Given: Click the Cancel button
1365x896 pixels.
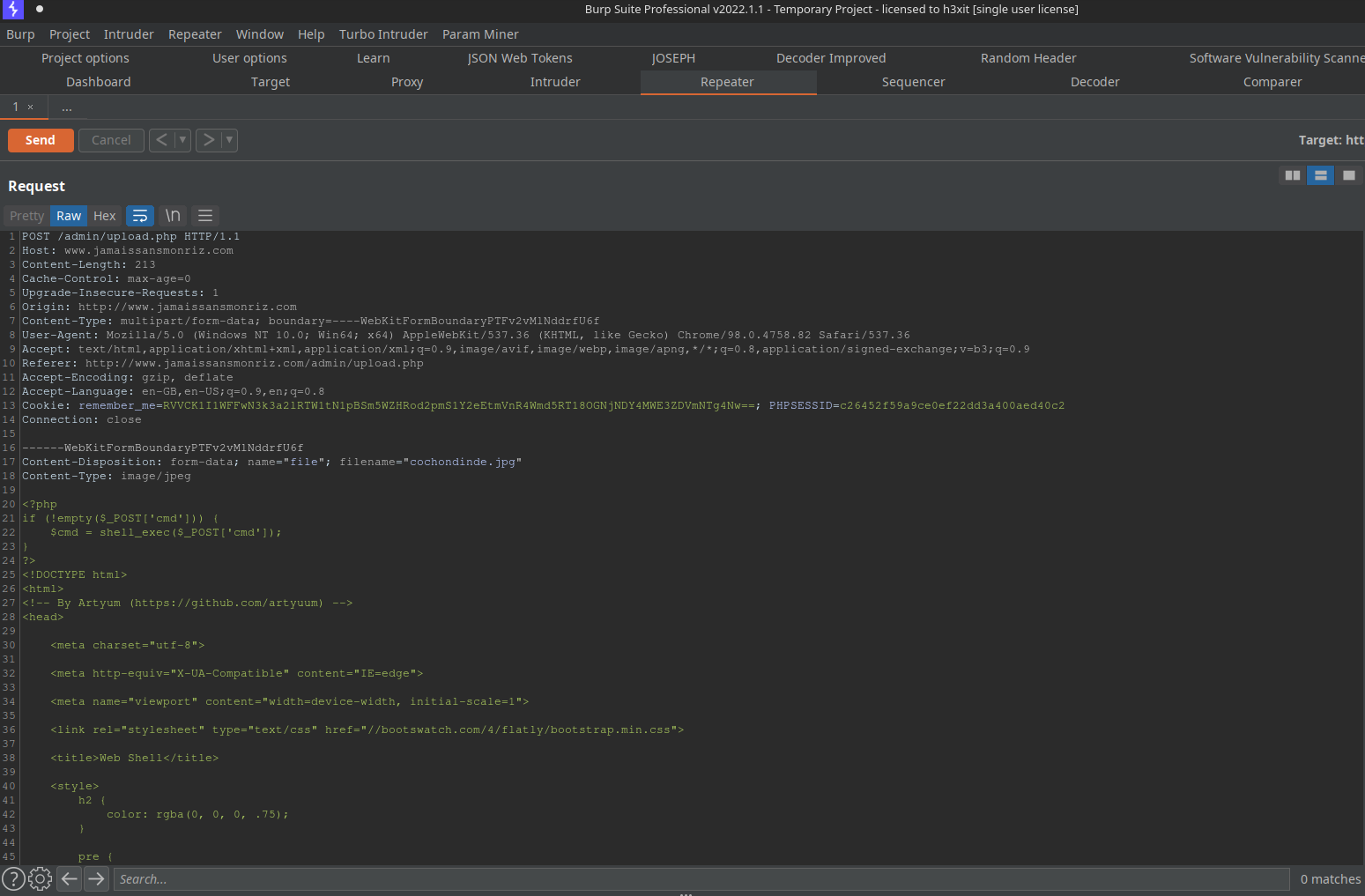Looking at the screenshot, I should [x=111, y=140].
